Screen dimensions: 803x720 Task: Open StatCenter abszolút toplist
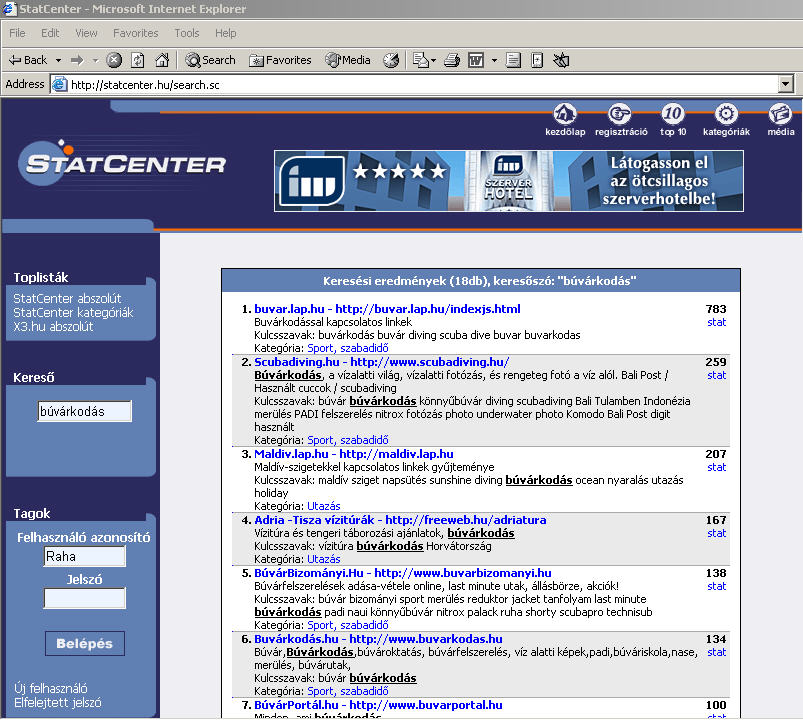[67, 299]
